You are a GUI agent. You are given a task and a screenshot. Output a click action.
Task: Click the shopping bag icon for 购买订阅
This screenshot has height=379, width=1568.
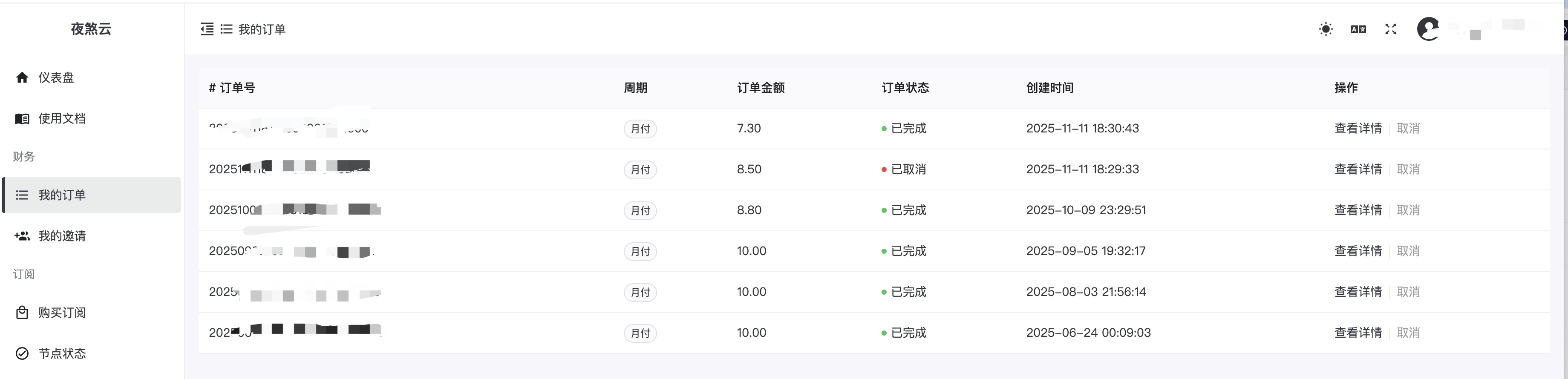point(22,313)
